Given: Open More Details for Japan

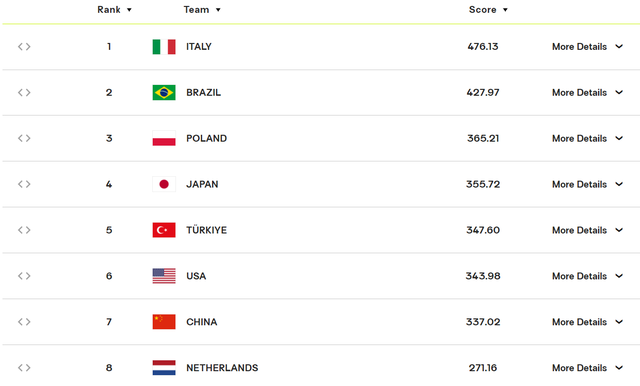Looking at the screenshot, I should point(587,184).
